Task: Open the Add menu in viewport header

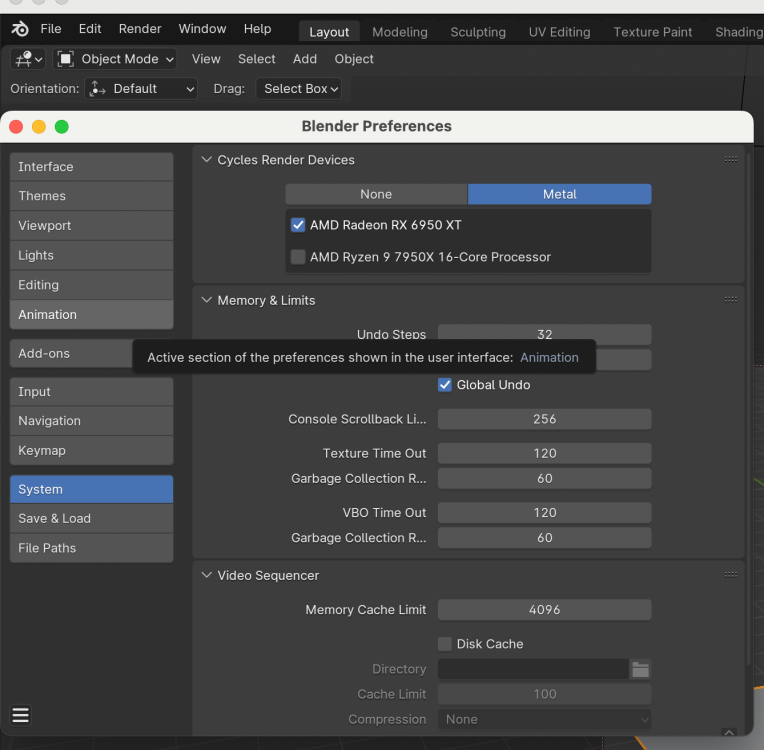Action: point(305,59)
